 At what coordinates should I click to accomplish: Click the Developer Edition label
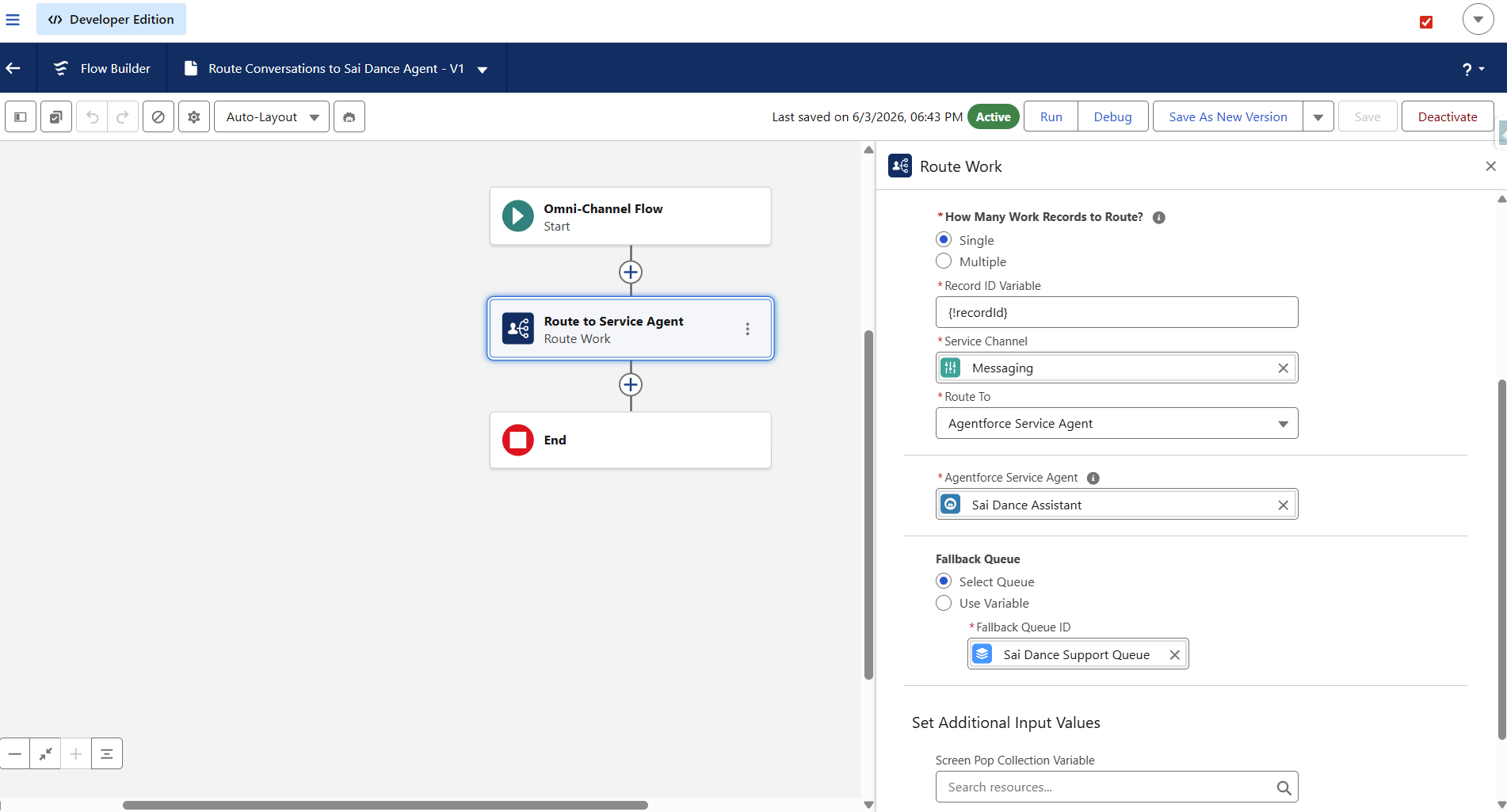pyautogui.click(x=111, y=19)
